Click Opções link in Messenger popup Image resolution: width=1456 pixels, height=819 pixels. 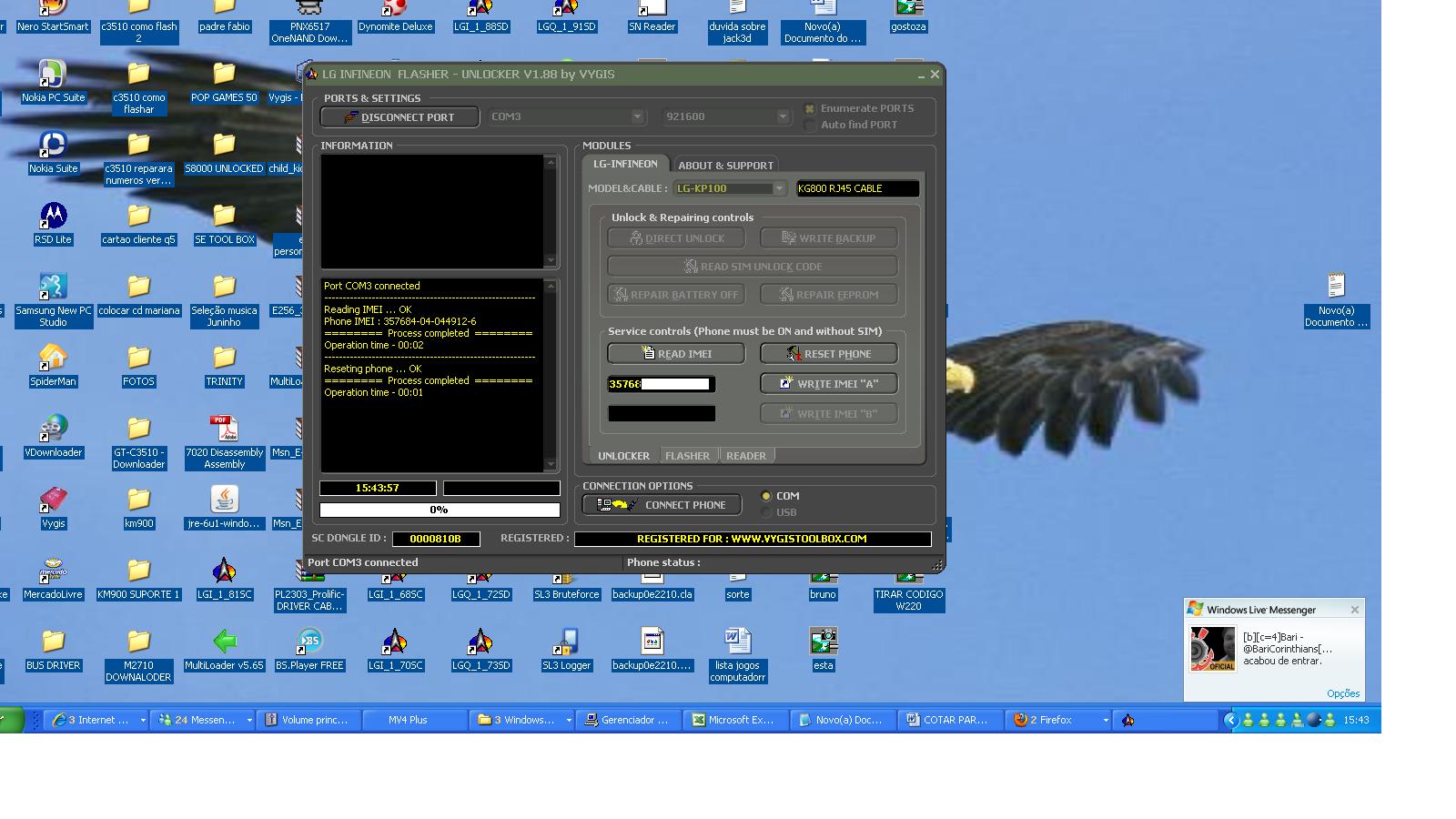click(1342, 693)
